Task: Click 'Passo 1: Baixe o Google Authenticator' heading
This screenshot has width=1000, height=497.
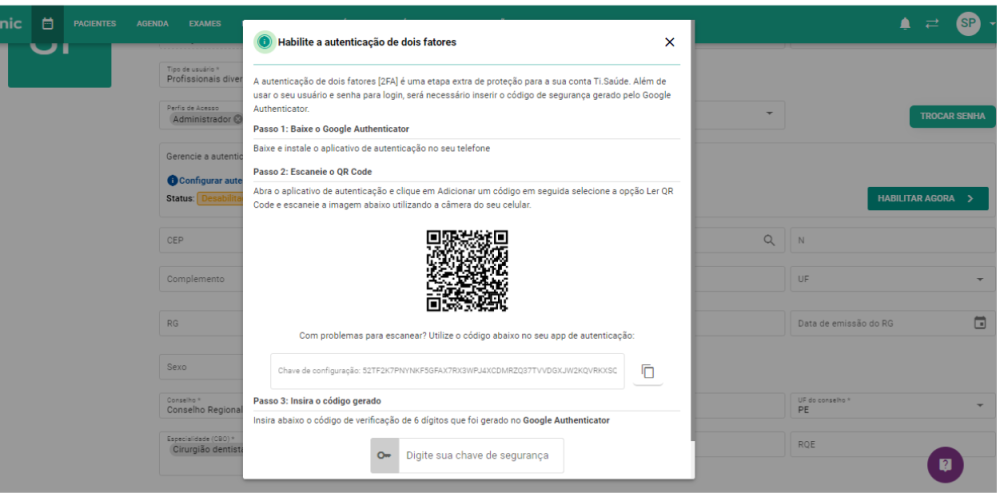Action: pyautogui.click(x=331, y=129)
